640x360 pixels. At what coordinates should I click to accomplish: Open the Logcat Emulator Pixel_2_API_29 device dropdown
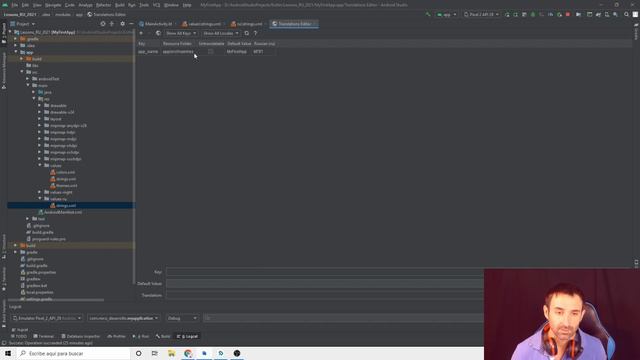47,318
